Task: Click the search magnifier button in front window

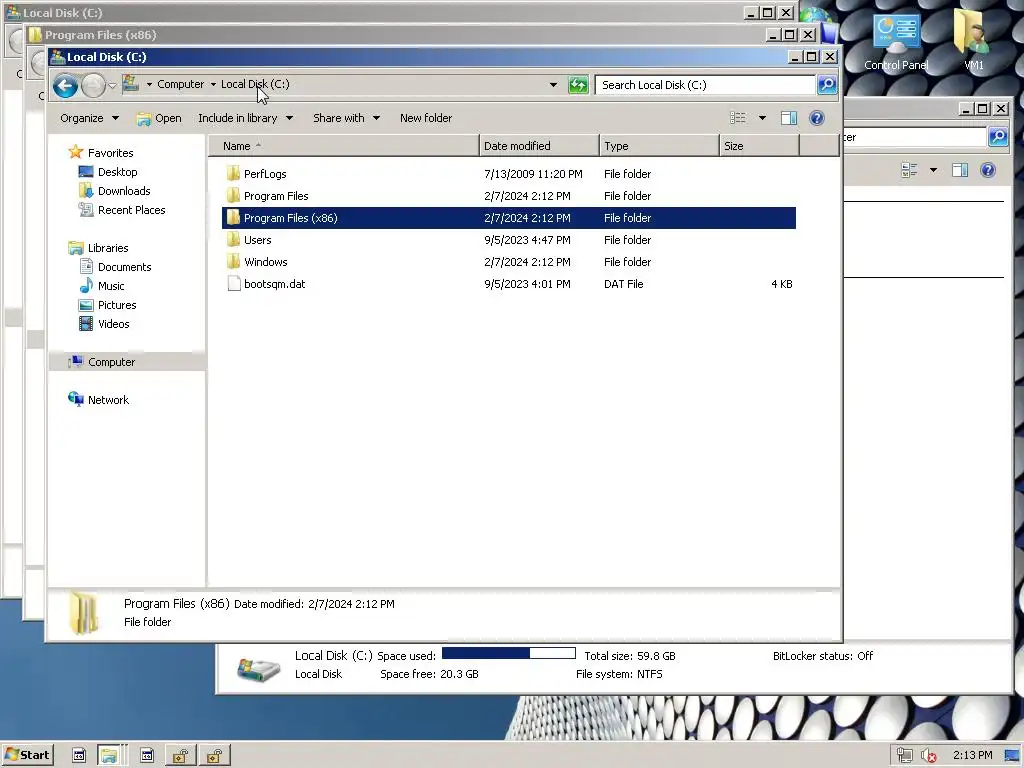Action: click(x=827, y=85)
